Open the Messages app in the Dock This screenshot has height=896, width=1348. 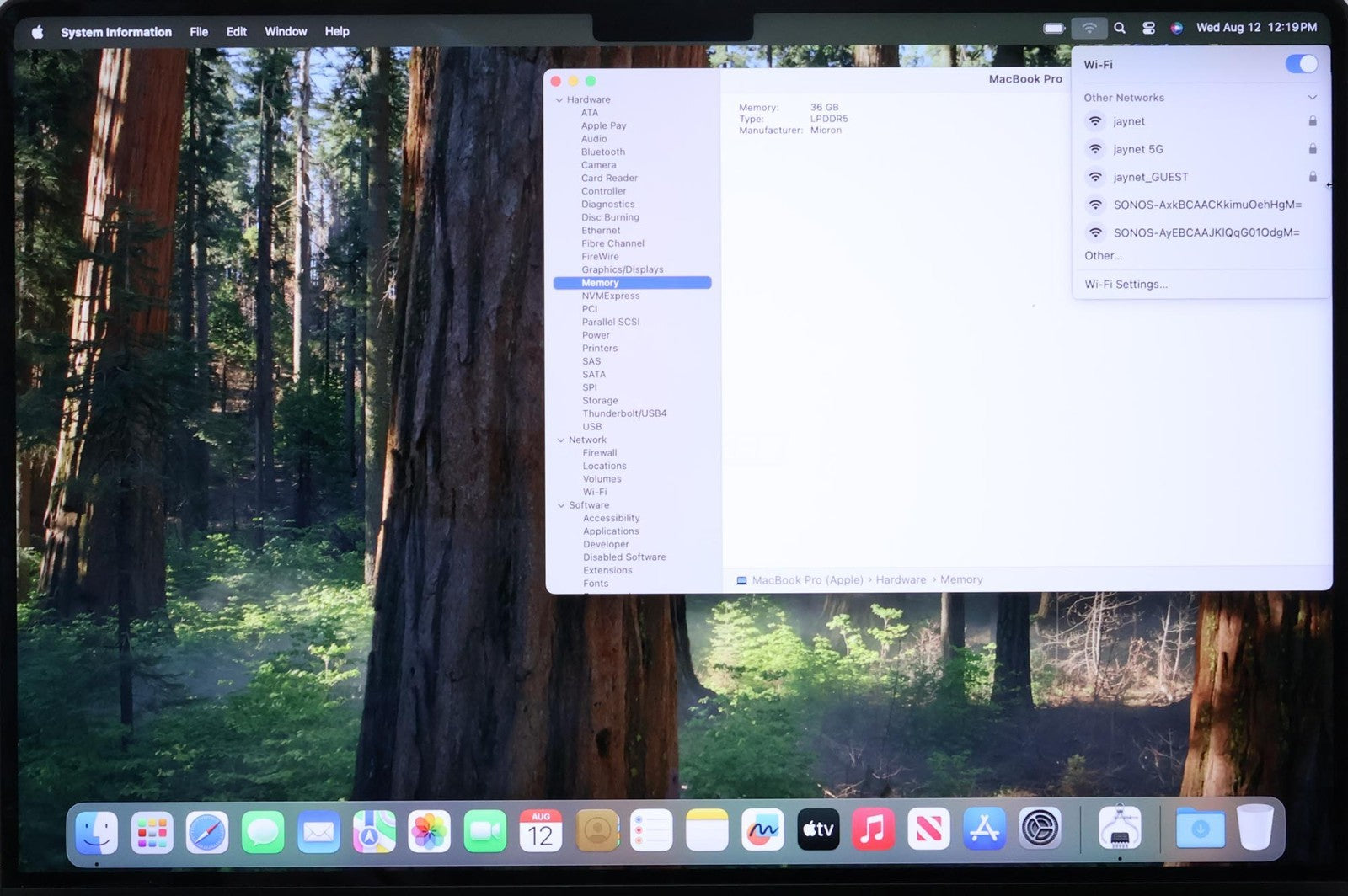coord(263,832)
